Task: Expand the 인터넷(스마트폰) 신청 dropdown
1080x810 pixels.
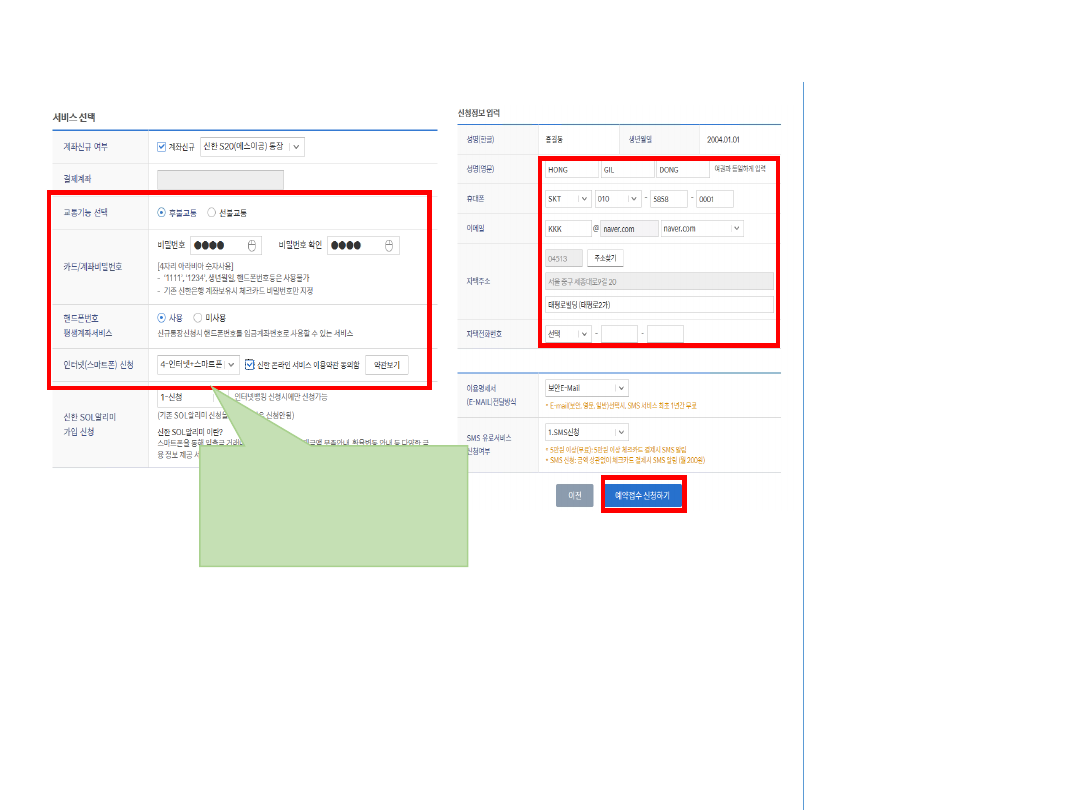Action: pyautogui.click(x=232, y=365)
